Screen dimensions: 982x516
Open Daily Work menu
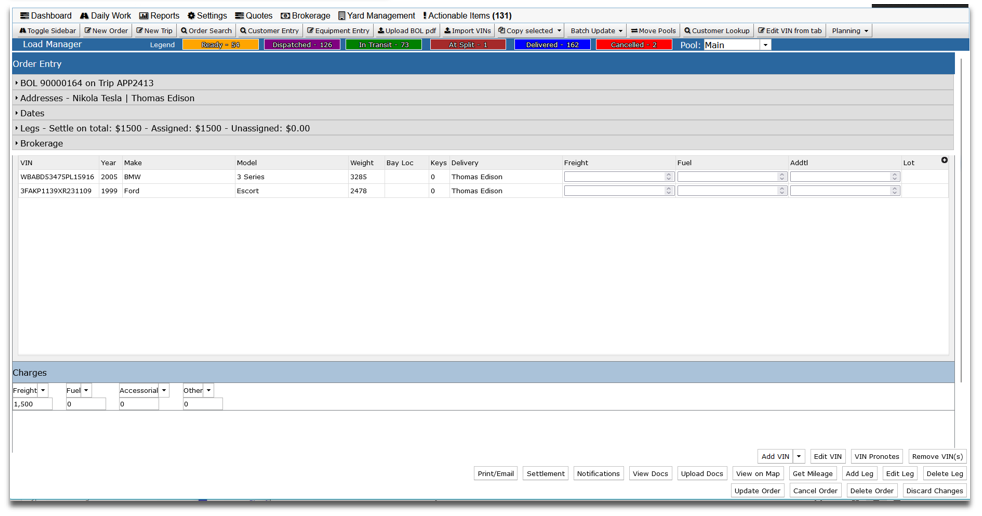(105, 16)
